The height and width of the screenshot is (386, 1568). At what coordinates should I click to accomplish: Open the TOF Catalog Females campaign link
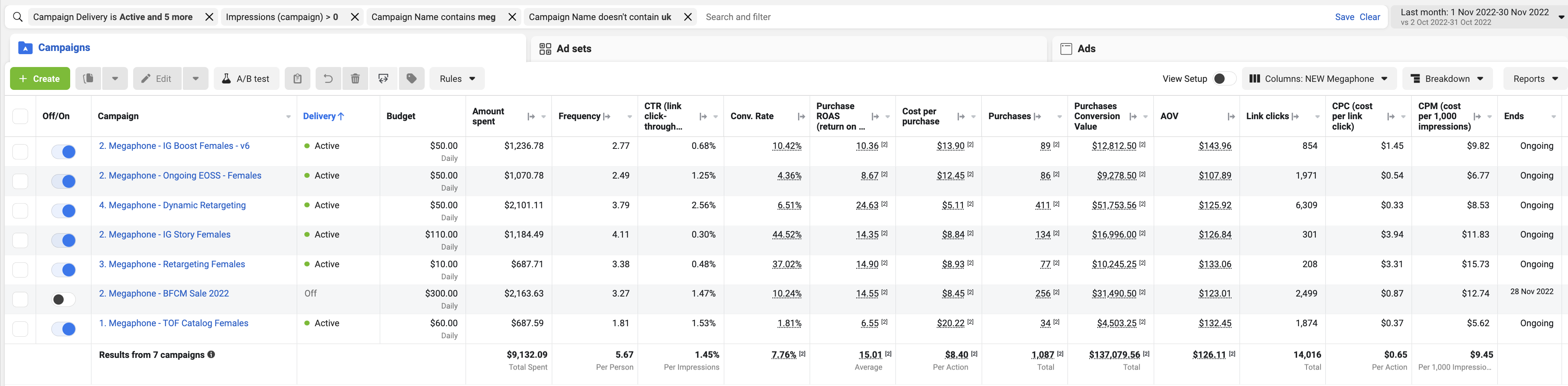[174, 323]
